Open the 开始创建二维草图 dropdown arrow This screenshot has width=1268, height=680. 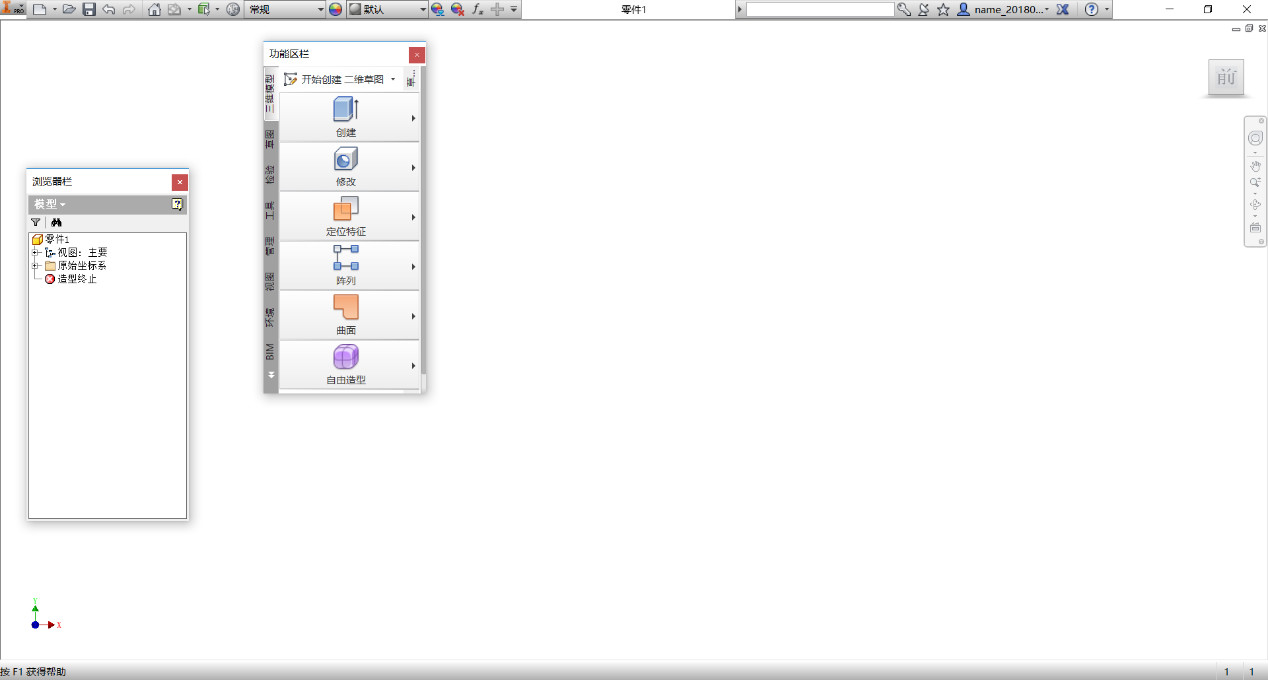pos(393,79)
